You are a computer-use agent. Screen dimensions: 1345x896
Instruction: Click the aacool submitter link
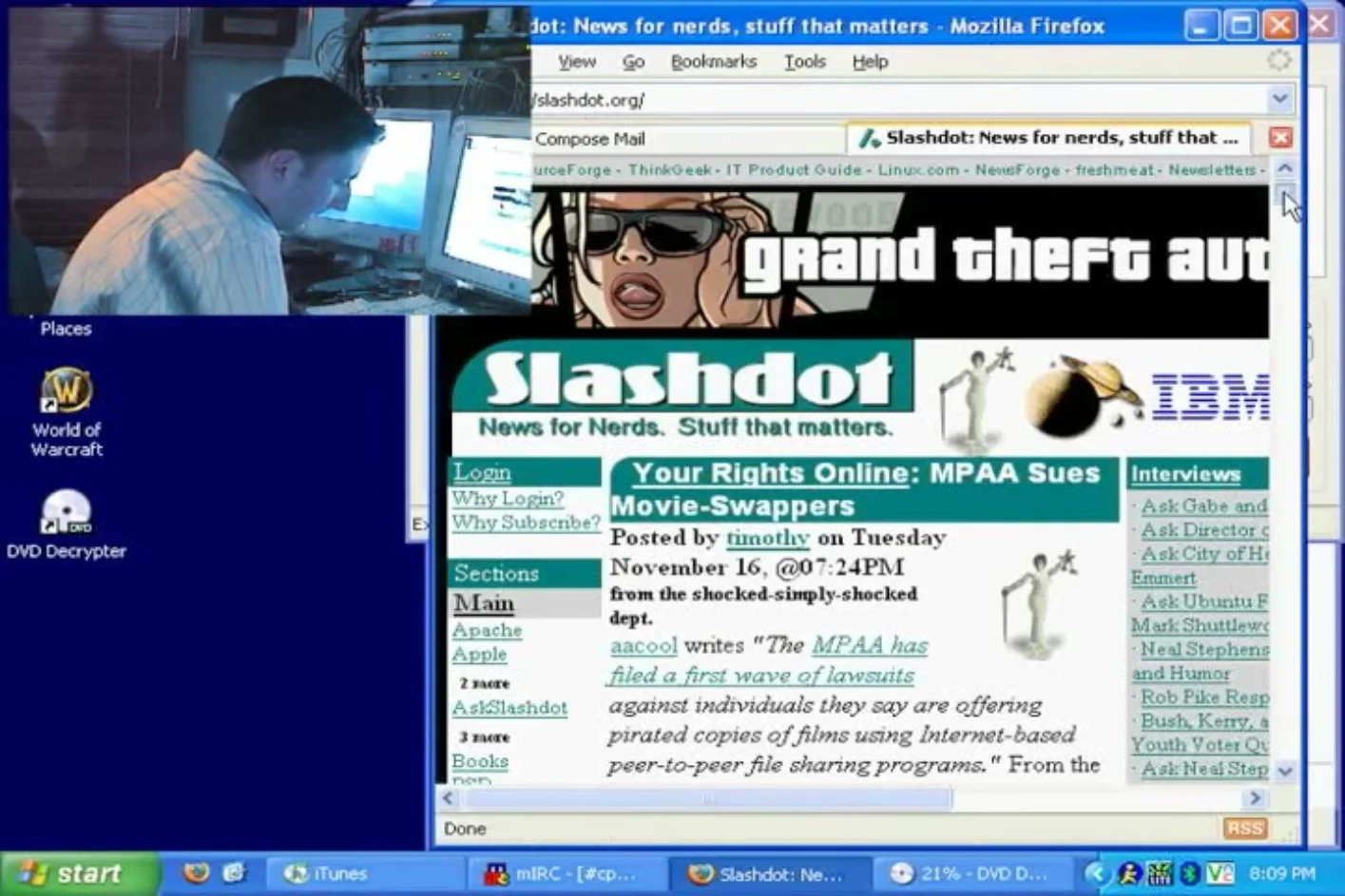click(644, 646)
